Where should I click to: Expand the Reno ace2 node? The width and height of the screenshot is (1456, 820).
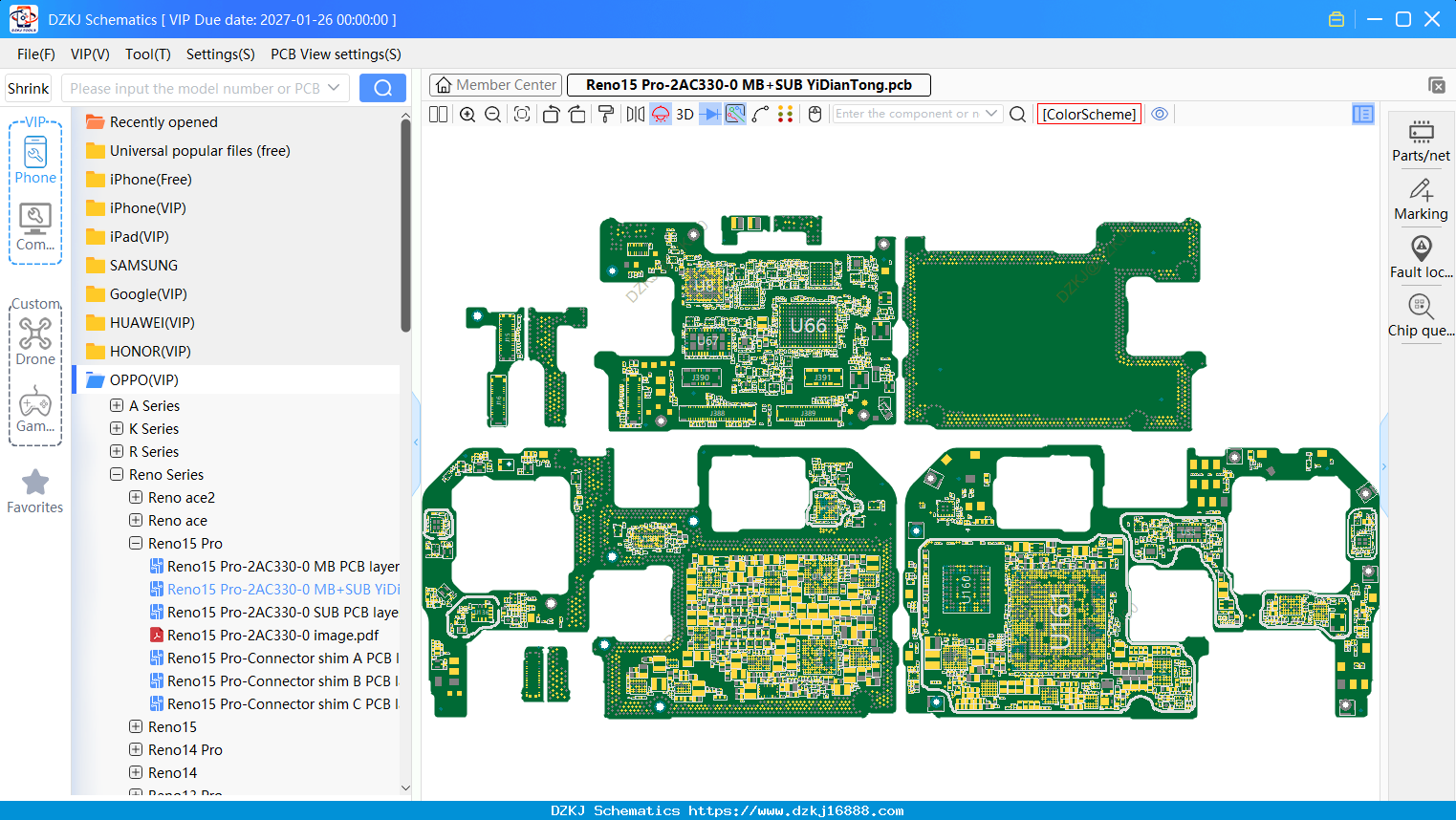pyautogui.click(x=136, y=497)
